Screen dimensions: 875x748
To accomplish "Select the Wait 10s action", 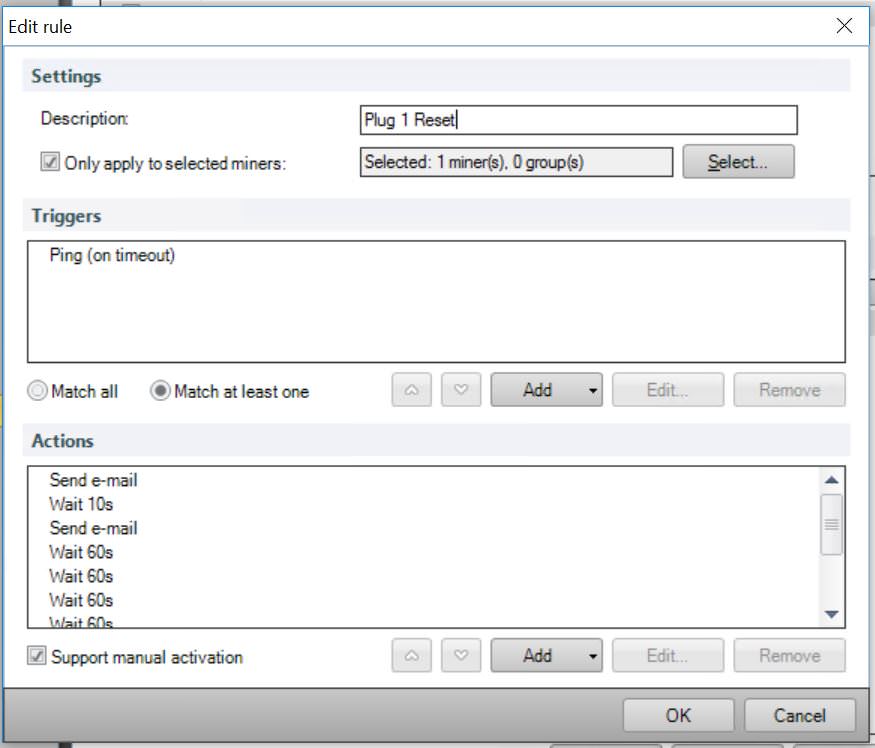I will (81, 504).
